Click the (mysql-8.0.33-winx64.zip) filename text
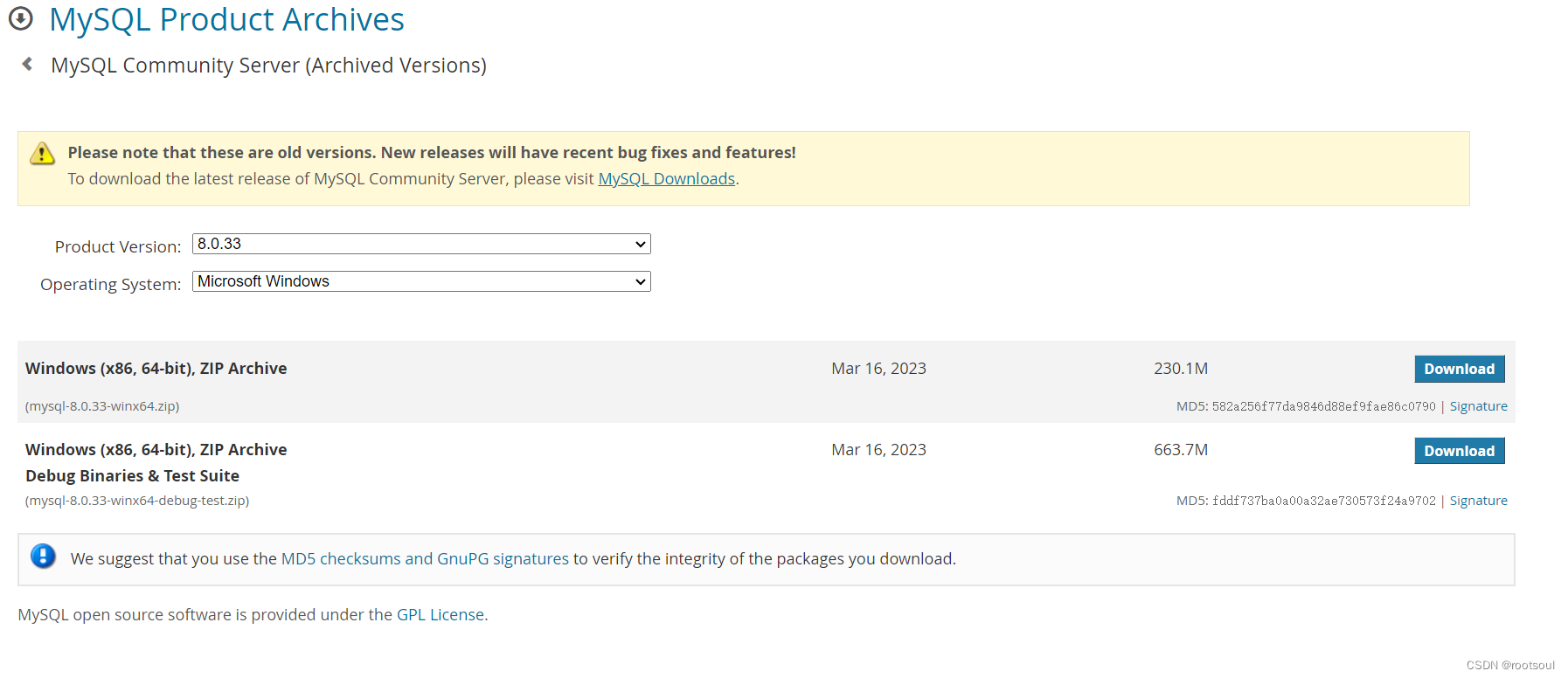The width and height of the screenshot is (1568, 678). [x=102, y=406]
